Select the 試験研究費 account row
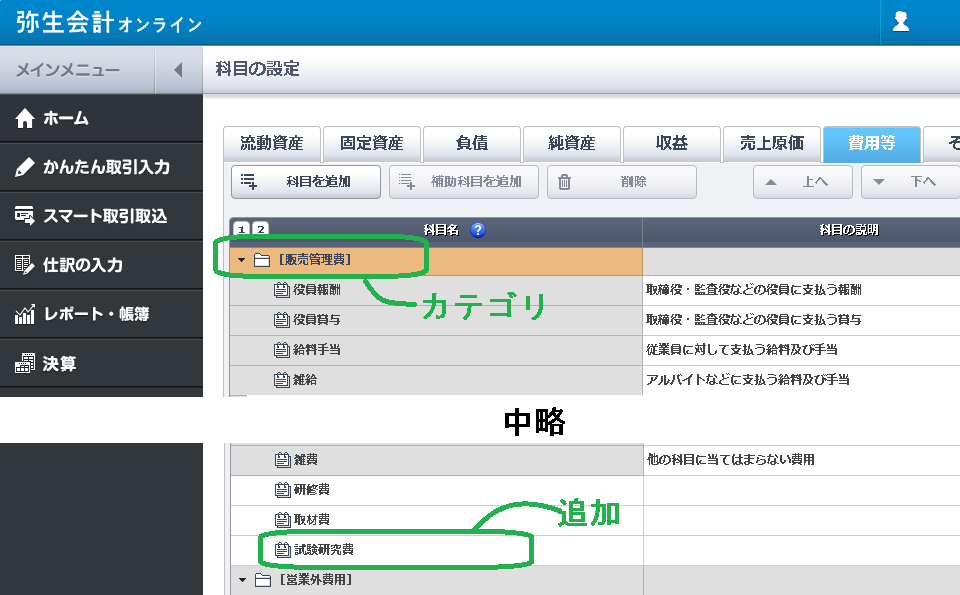Viewport: 960px width, 595px height. tap(322, 550)
